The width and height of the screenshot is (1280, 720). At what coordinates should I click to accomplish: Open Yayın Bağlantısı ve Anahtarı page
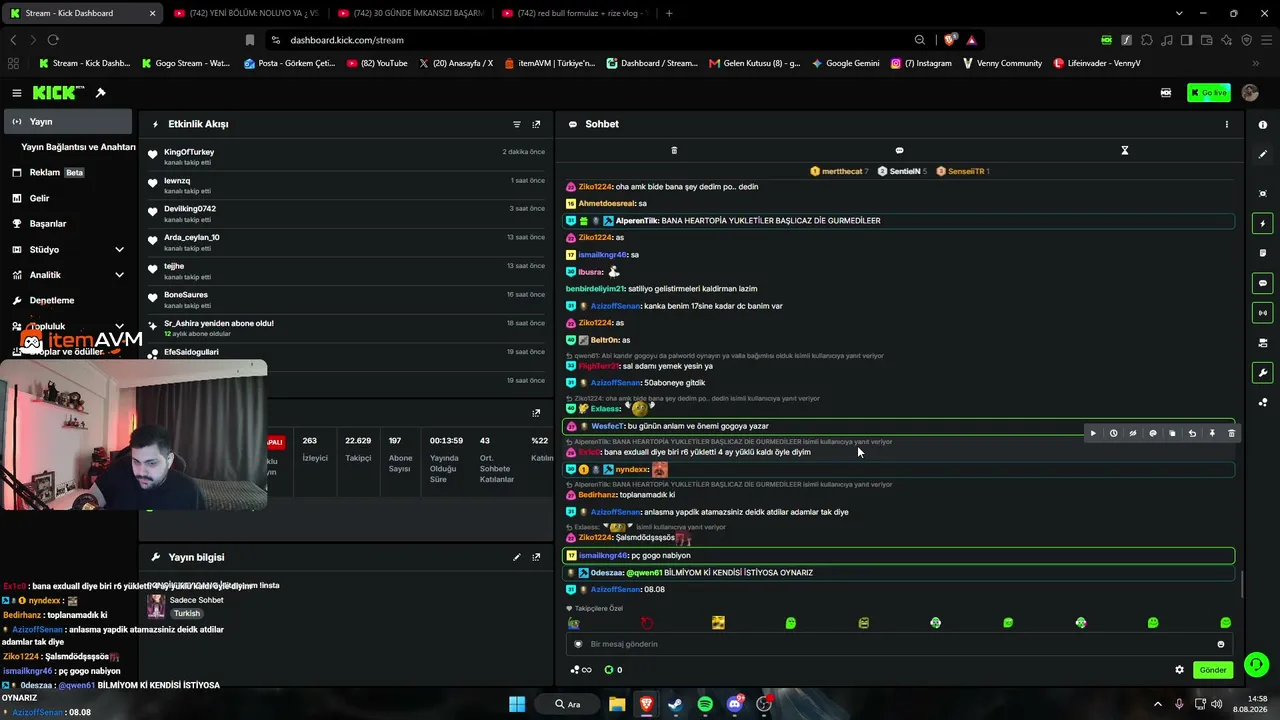pyautogui.click(x=78, y=147)
